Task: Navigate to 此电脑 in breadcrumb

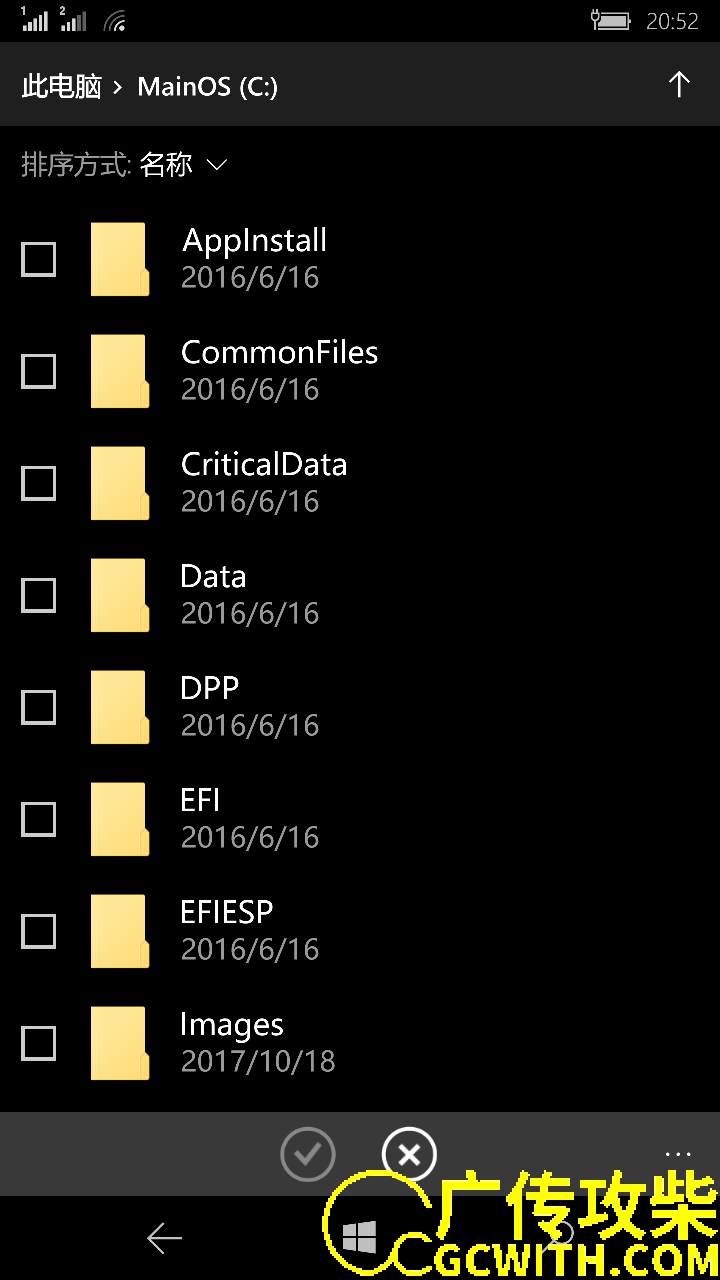Action: click(x=62, y=86)
